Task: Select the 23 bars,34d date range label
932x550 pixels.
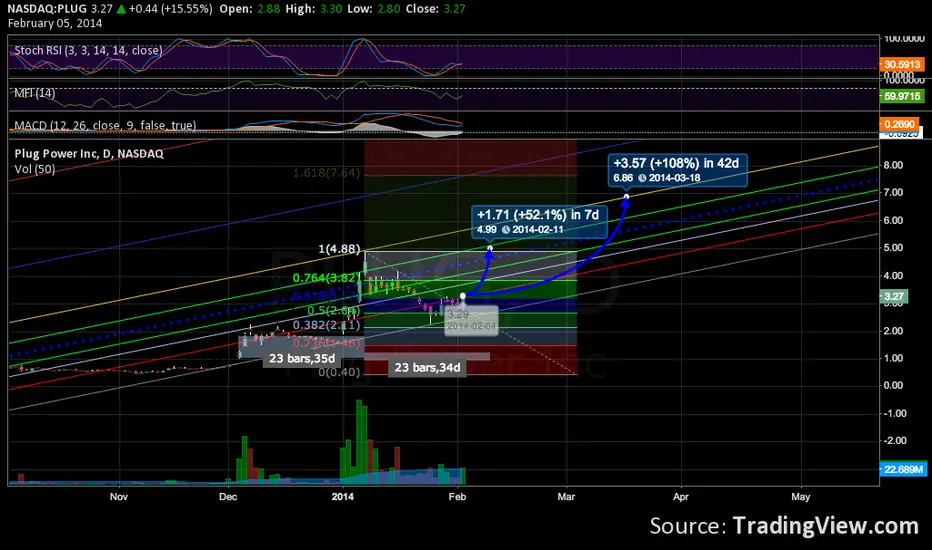Action: click(x=427, y=367)
